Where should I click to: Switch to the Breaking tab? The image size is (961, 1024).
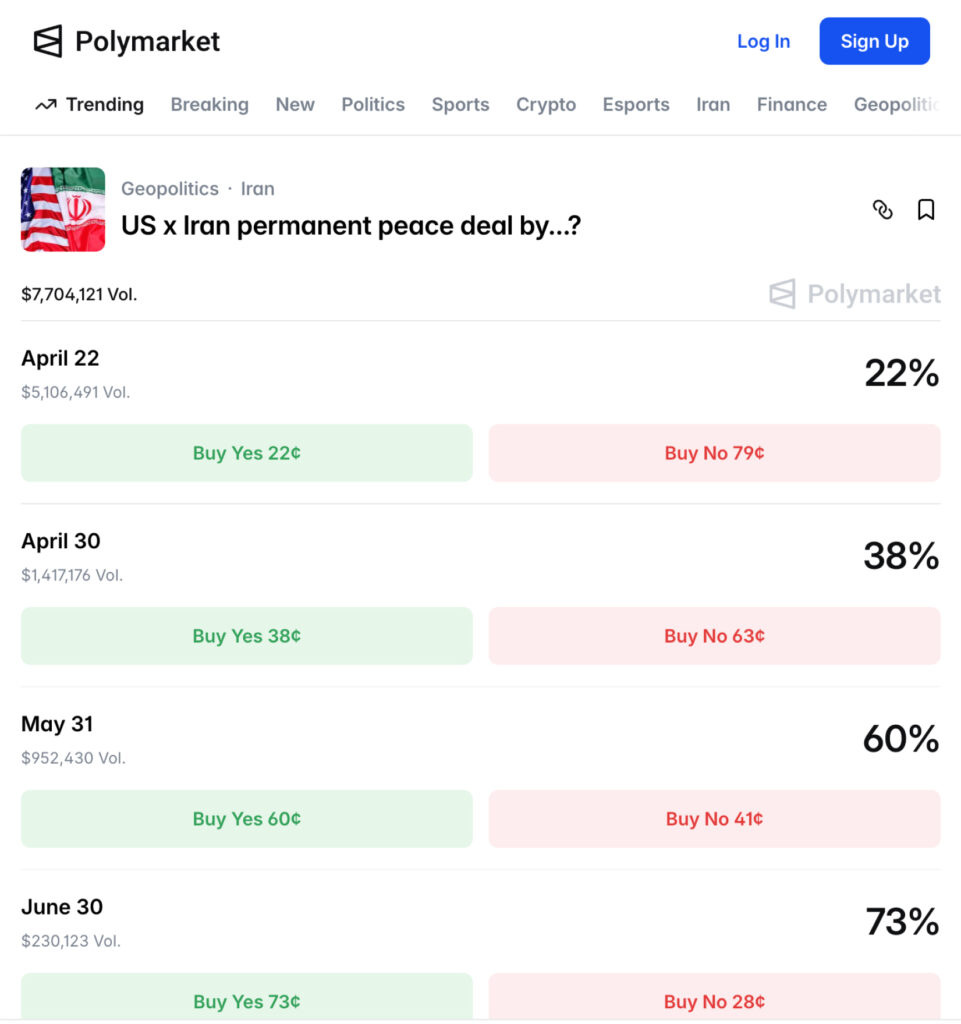tap(209, 104)
